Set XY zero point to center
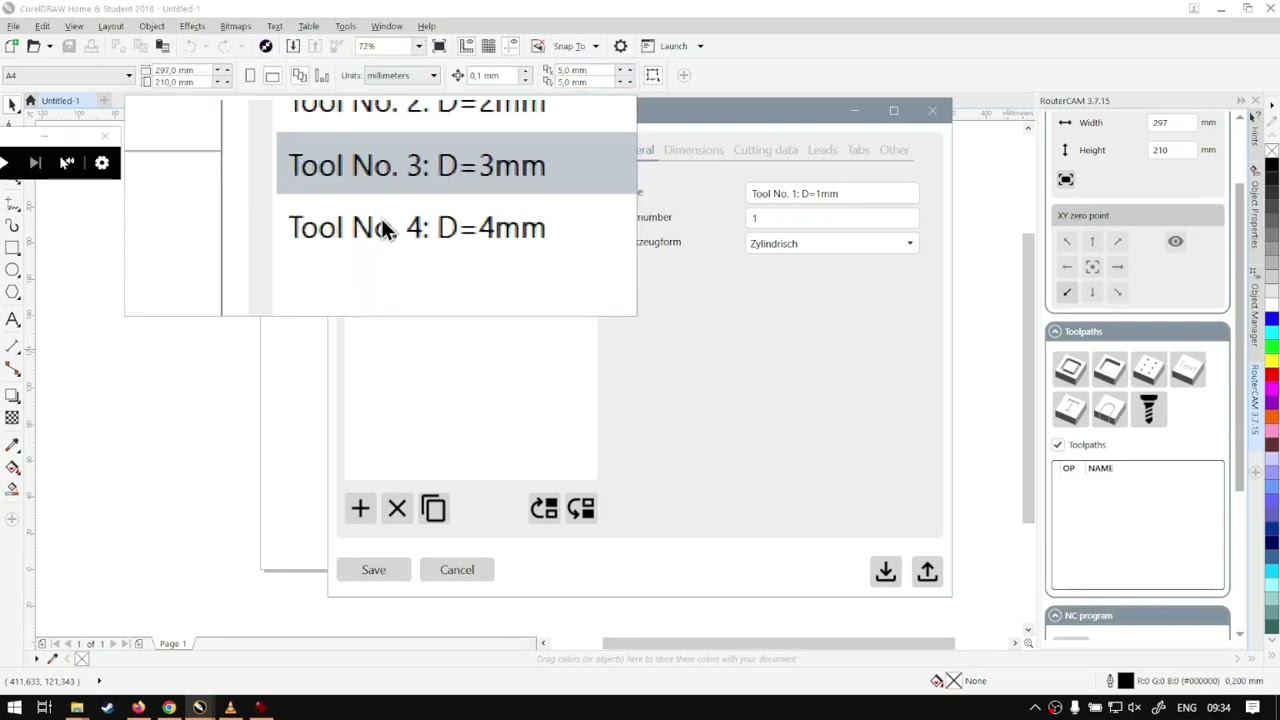The width and height of the screenshot is (1280, 720). [1092, 267]
